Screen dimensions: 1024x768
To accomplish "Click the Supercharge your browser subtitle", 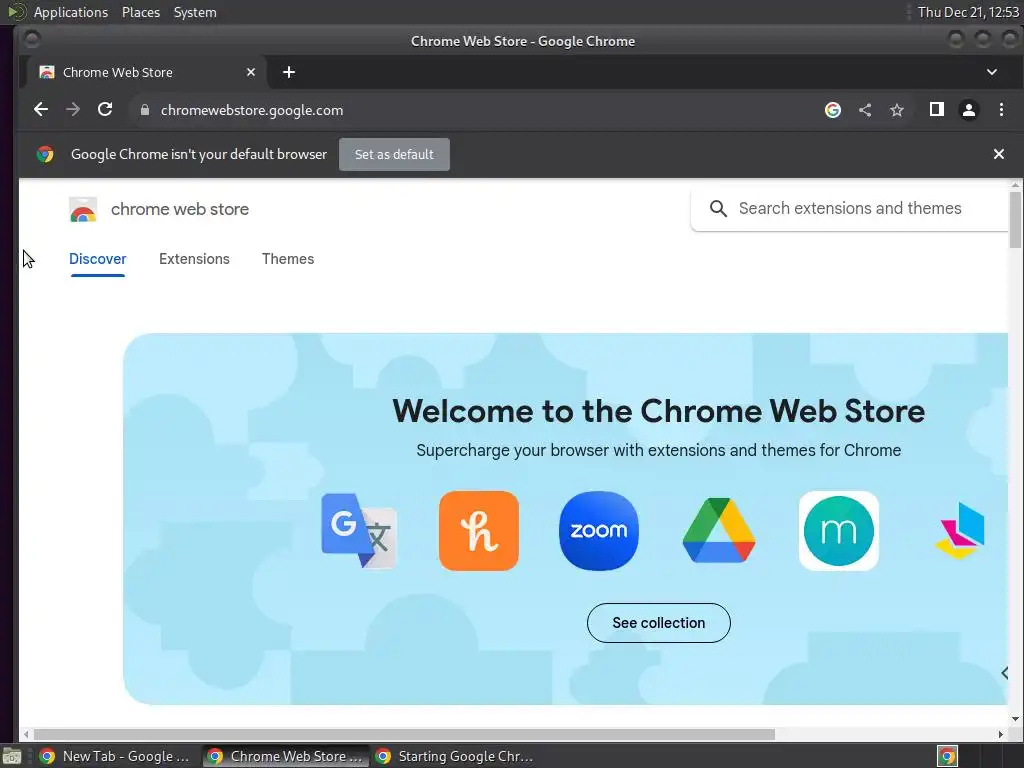I will (x=658, y=451).
